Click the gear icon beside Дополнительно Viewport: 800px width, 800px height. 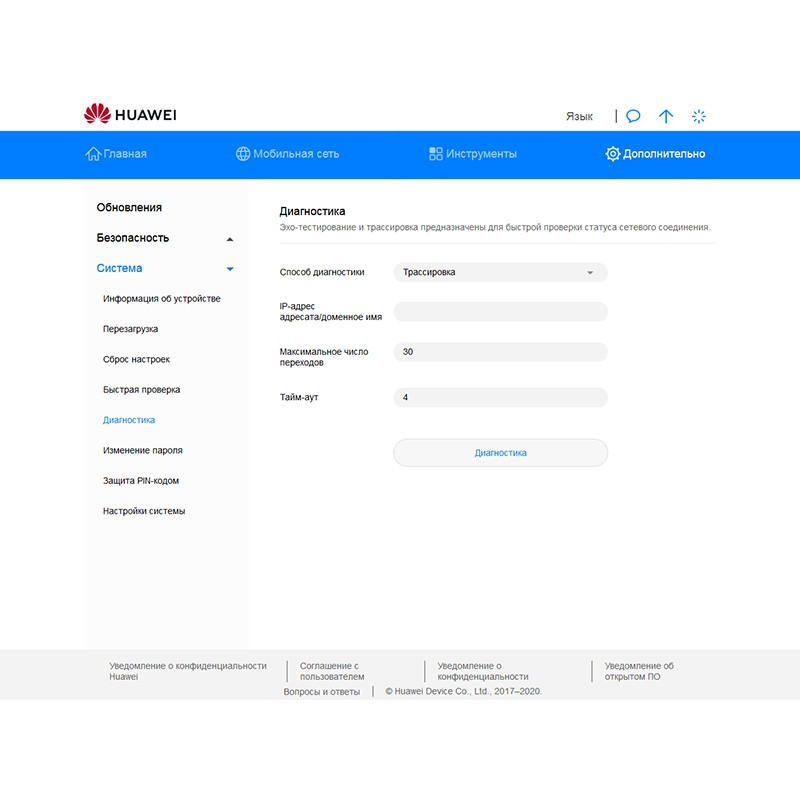613,154
